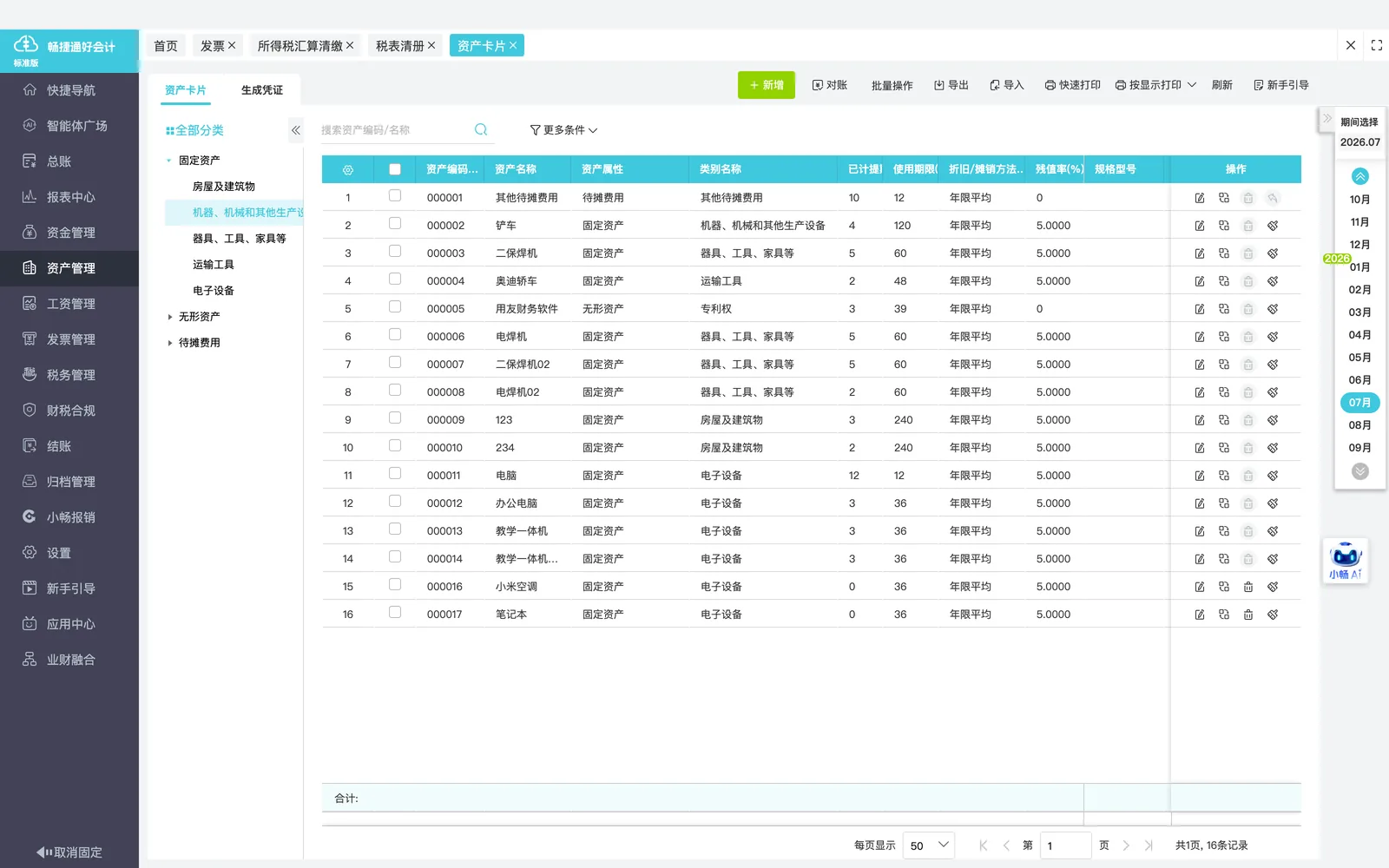Open table column settings gear icon
Screen dimensions: 1389x868
click(x=348, y=169)
